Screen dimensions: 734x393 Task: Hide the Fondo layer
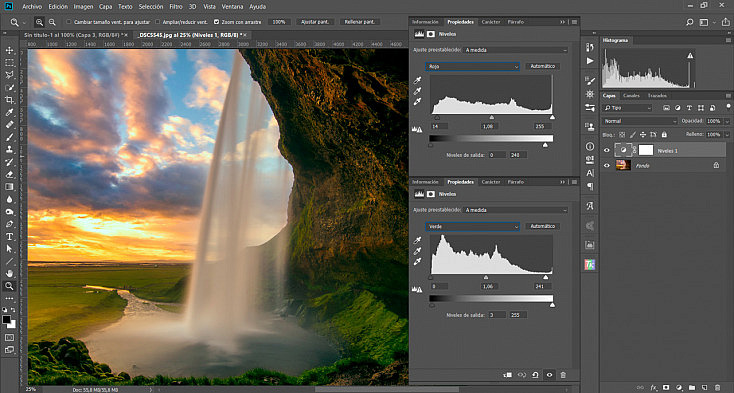point(607,165)
